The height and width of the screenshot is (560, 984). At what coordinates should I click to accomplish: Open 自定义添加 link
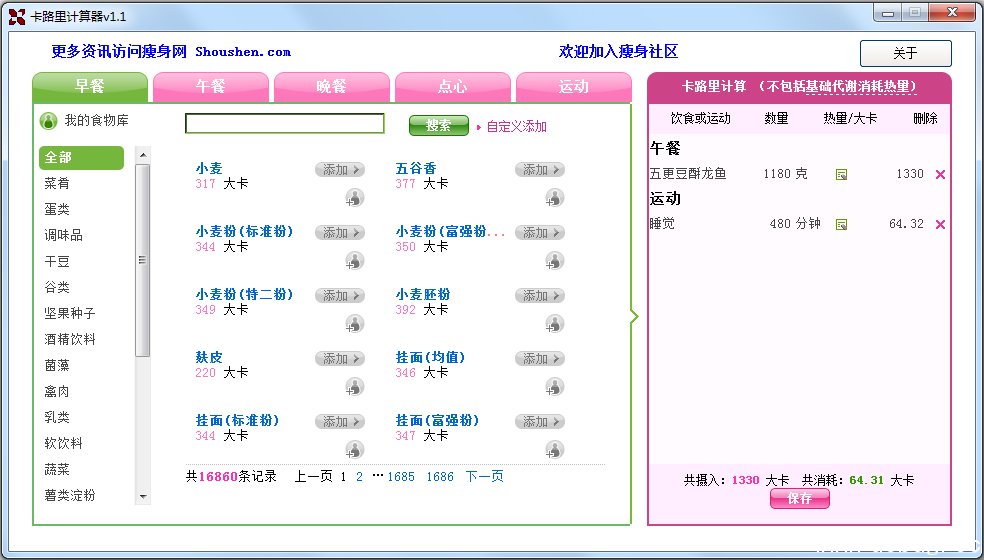(x=516, y=127)
